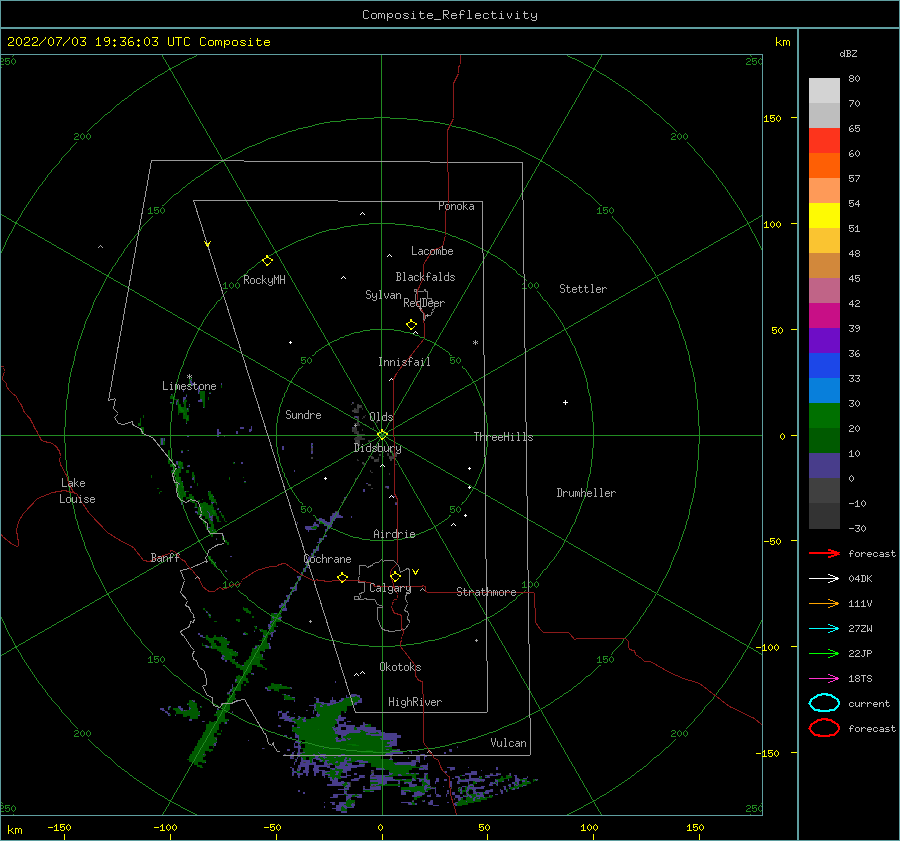Click the Vulcan label

pyautogui.click(x=509, y=743)
